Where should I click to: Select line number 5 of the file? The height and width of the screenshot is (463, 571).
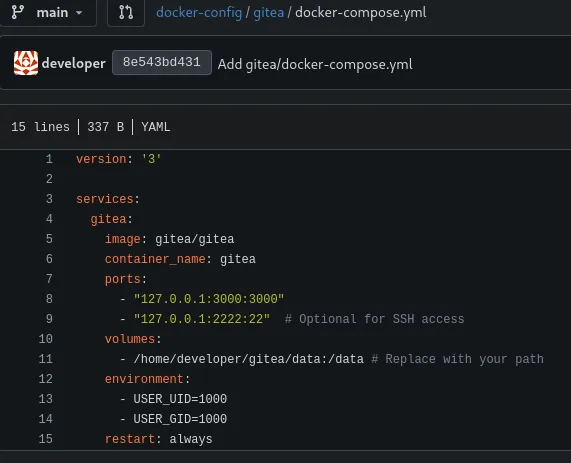(49, 239)
